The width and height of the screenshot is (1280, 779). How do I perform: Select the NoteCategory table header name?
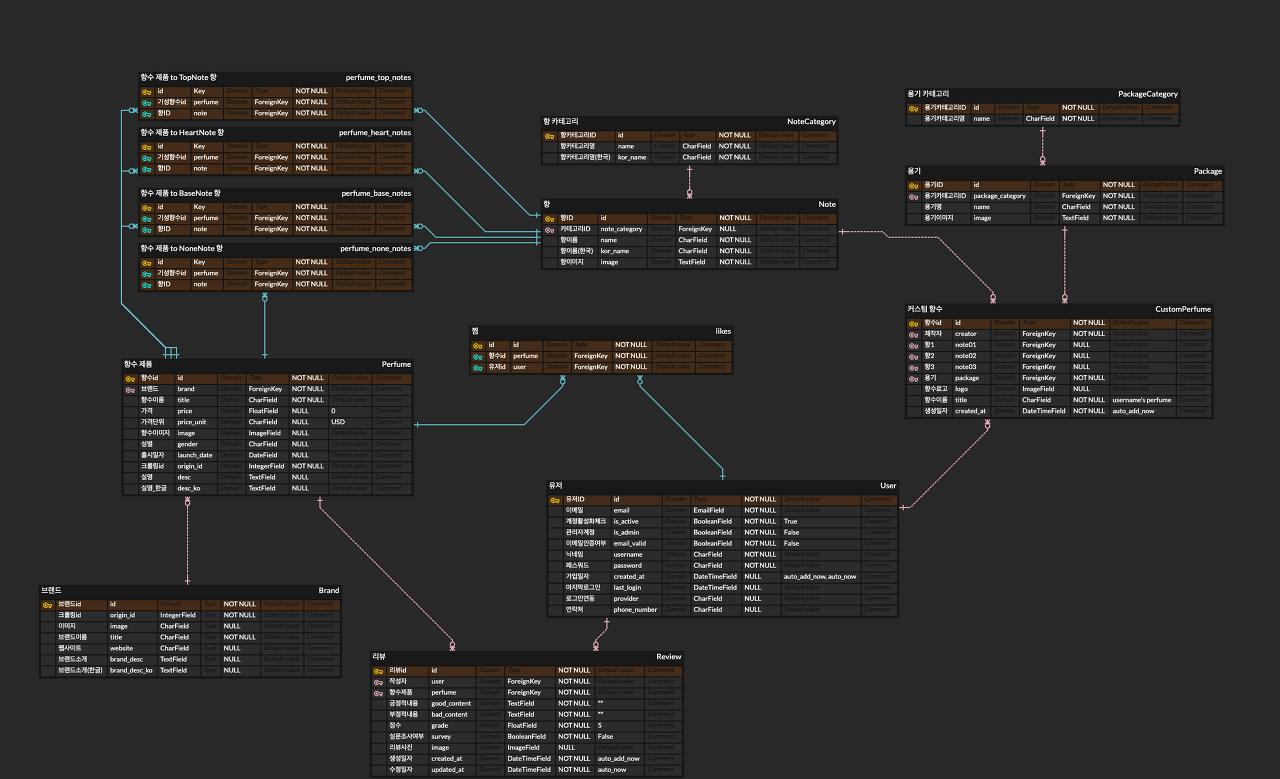(811, 121)
